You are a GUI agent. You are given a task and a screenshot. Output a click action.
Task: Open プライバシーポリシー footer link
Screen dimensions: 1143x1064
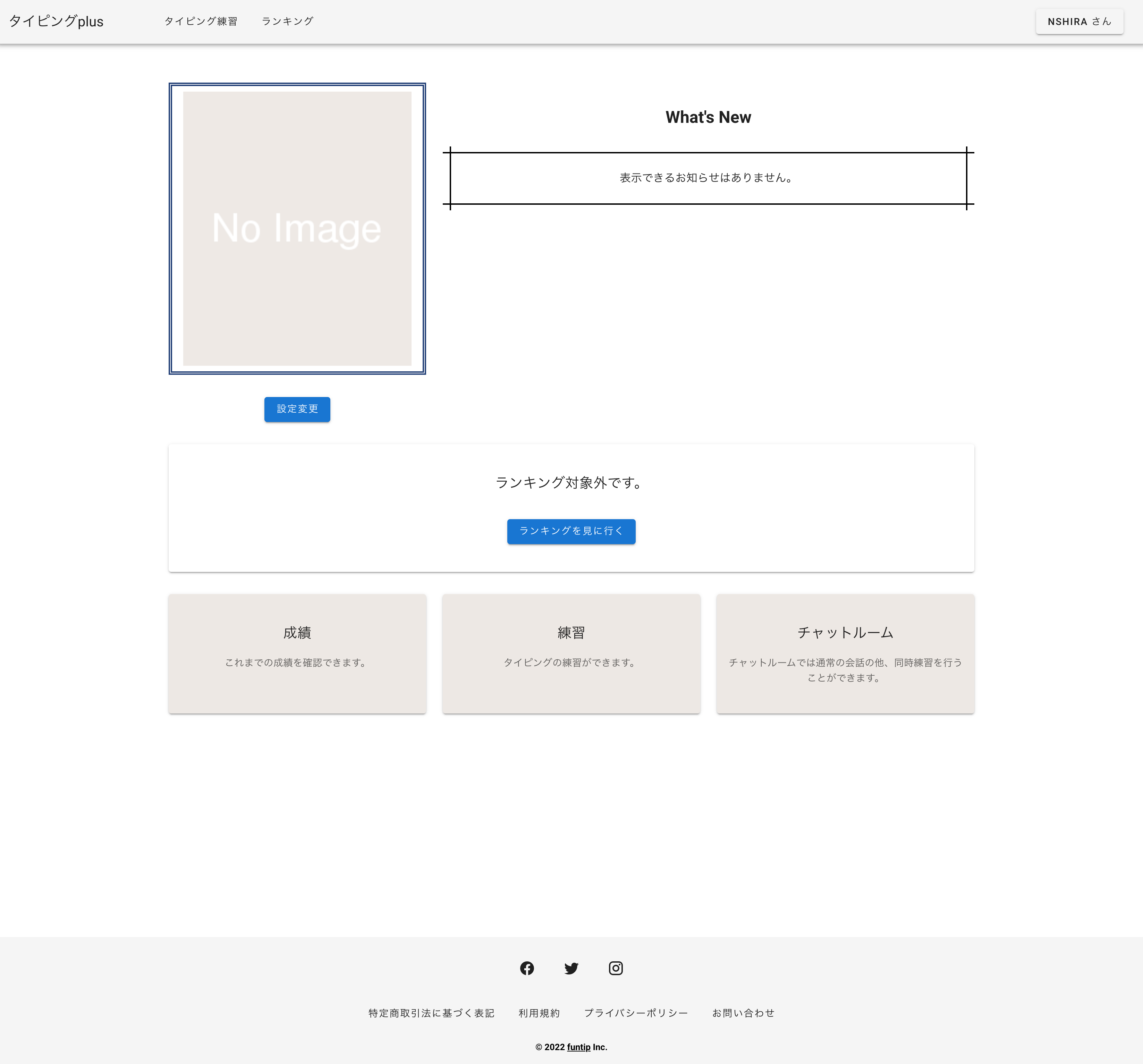tap(635, 1013)
